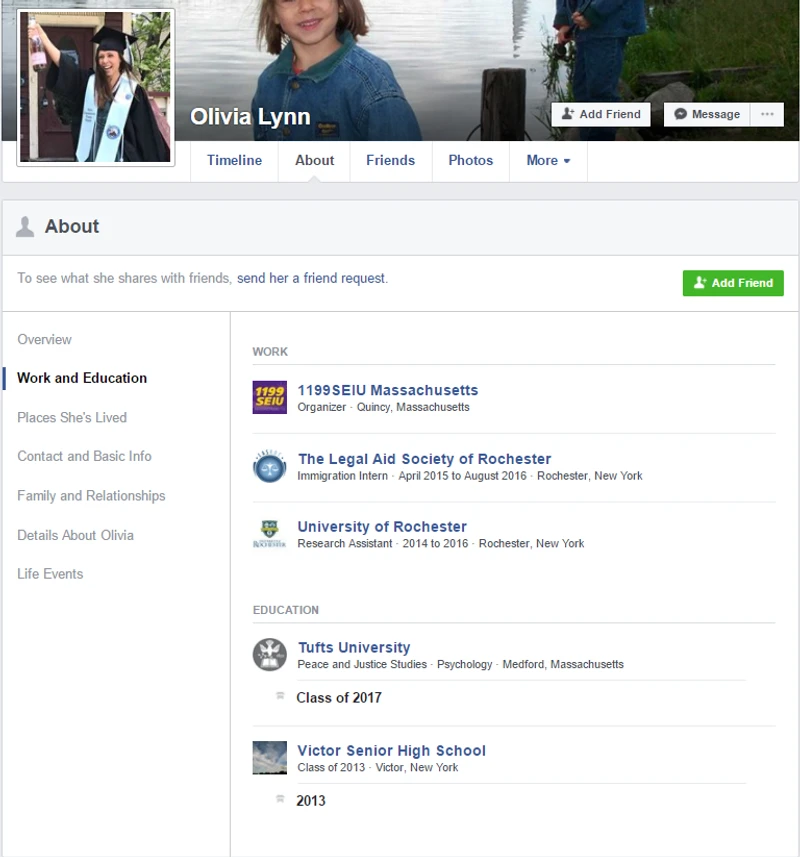Image resolution: width=800 pixels, height=857 pixels.
Task: Click the Immigration Intern date details text
Action: (x=469, y=476)
